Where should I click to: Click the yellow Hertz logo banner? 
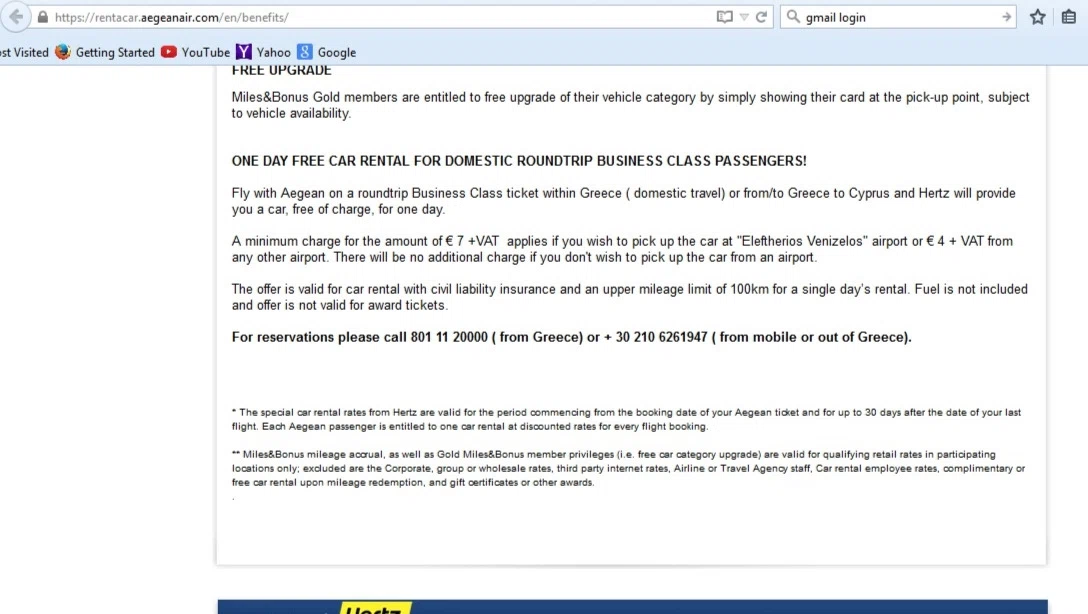375,608
